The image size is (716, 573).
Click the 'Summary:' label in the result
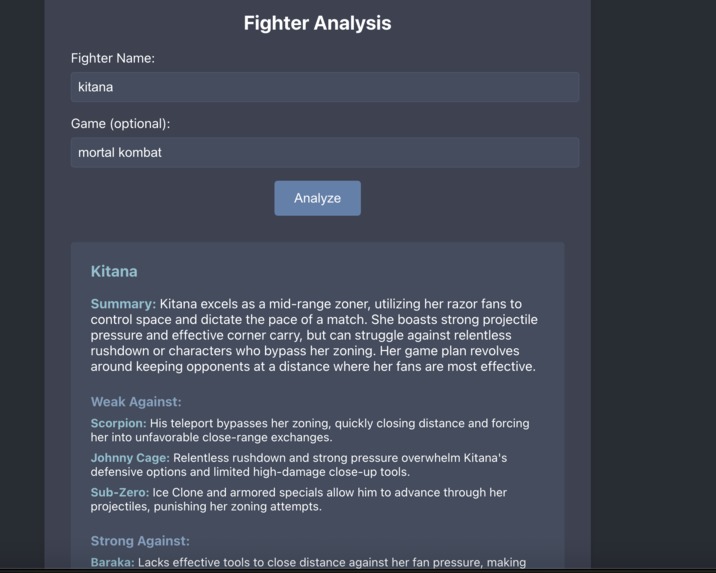tap(123, 304)
